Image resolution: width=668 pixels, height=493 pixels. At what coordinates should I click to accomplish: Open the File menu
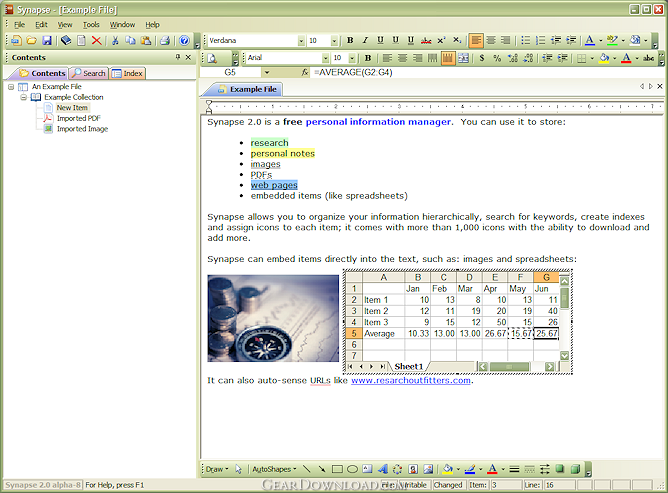20,25
